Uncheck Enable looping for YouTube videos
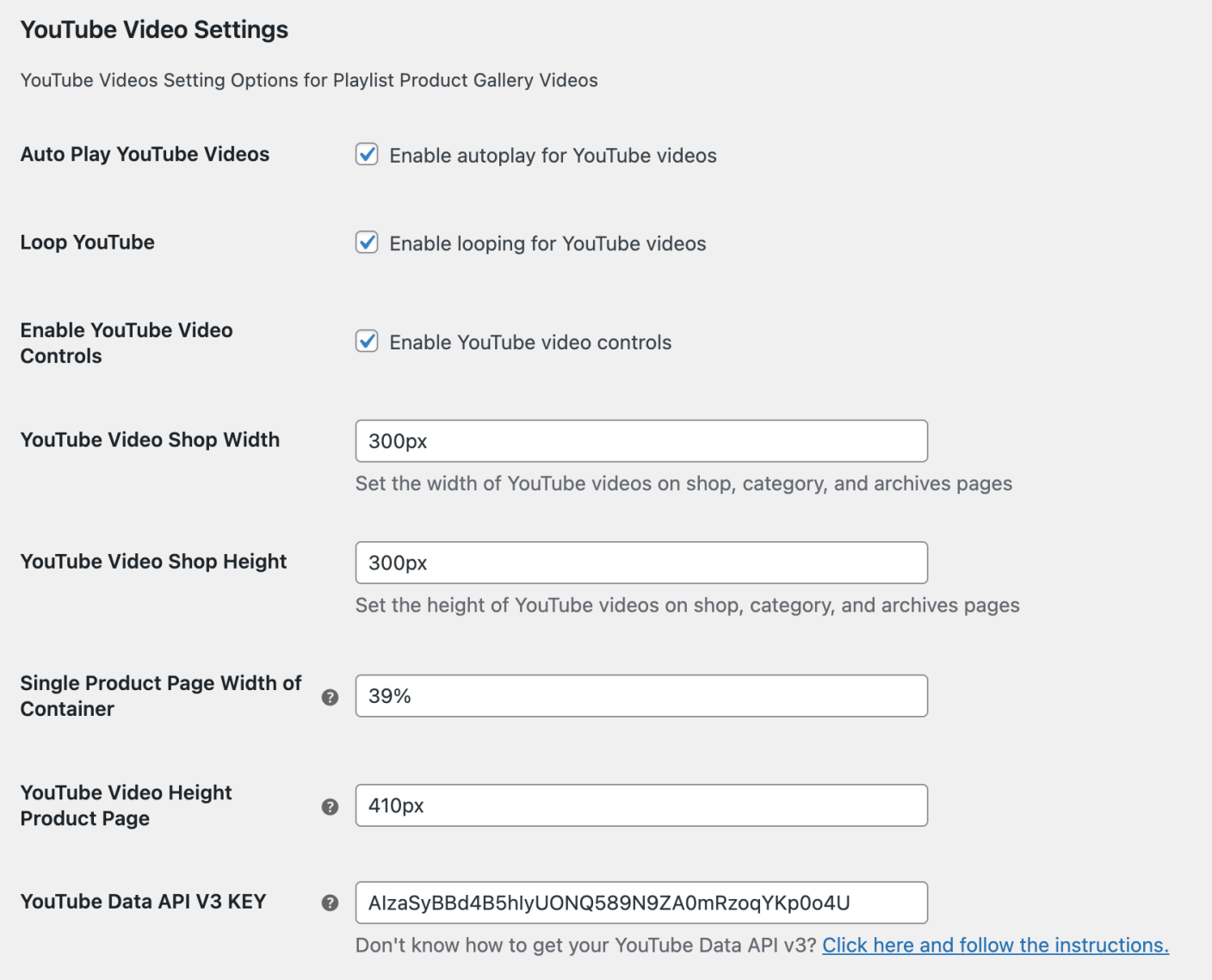This screenshot has height=980, width=1212. coord(367,243)
